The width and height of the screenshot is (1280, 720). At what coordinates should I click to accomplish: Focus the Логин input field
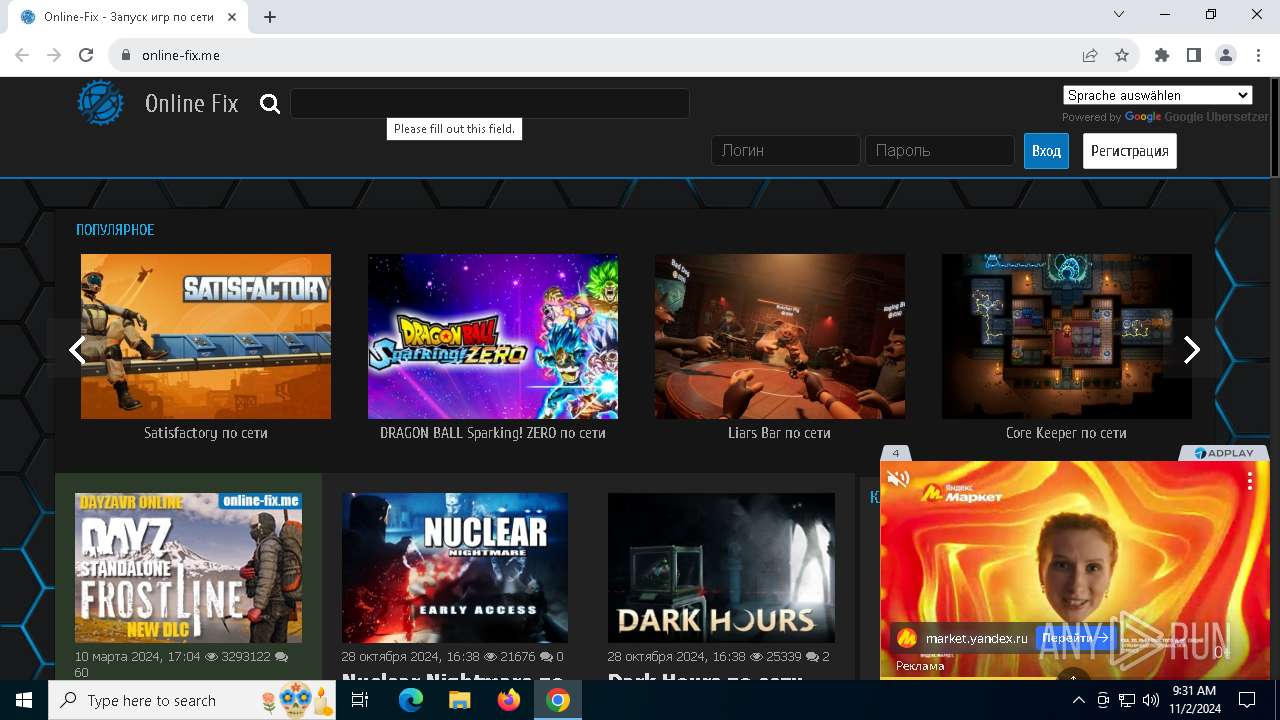click(785, 151)
